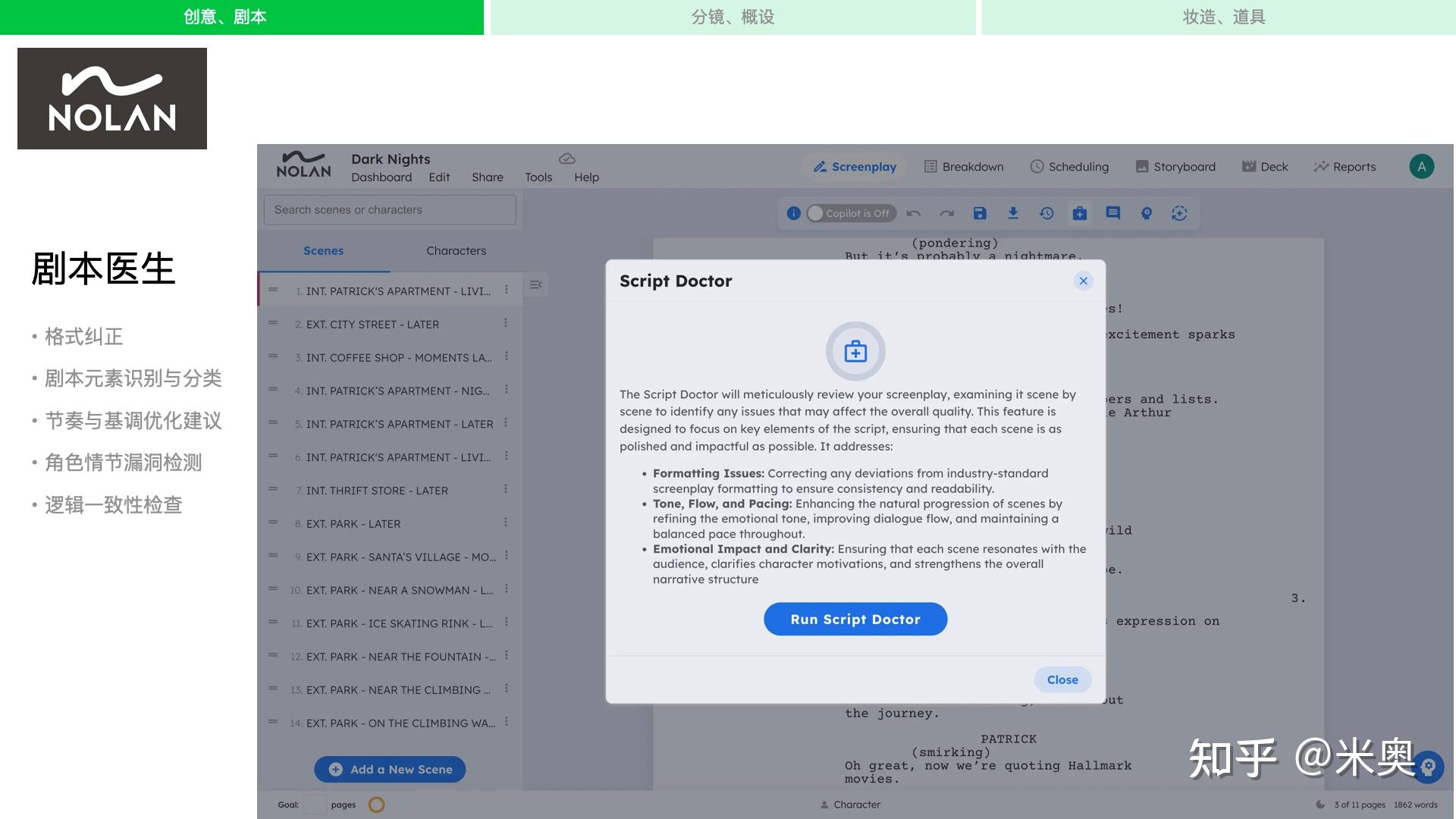Select scene 12 NEAR THE FOUNTAIN
1456x819 pixels.
coord(390,657)
